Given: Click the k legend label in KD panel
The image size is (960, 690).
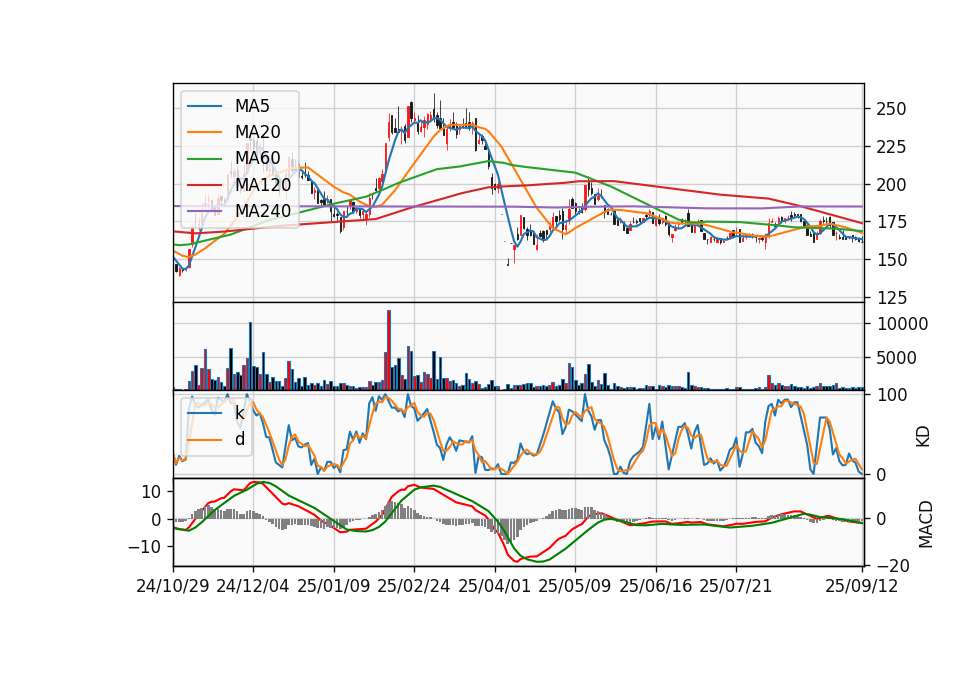Looking at the screenshot, I should (239, 413).
